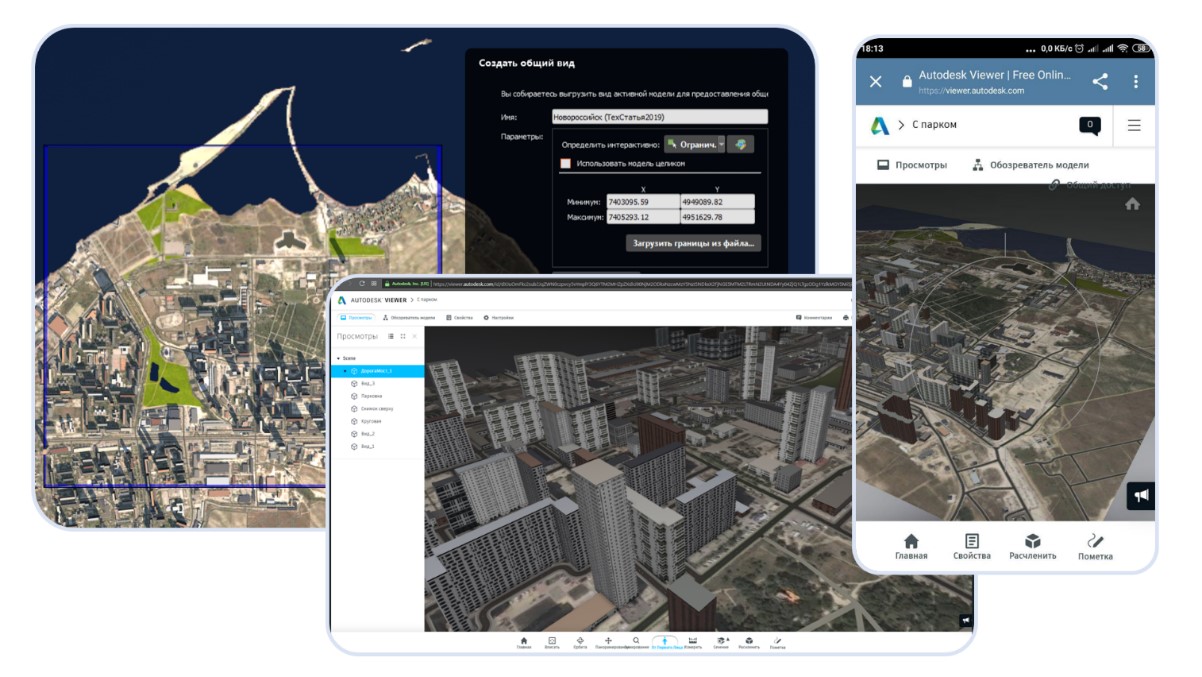The height and width of the screenshot is (677, 1202).
Task: Click С парком breadcrumb in the desktop viewer
Action: coord(427,299)
